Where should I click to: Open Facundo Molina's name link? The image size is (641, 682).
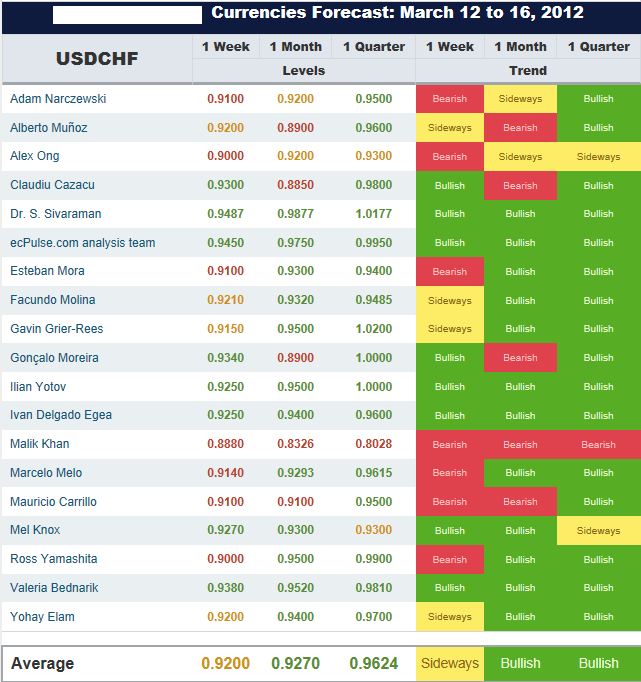click(x=53, y=300)
